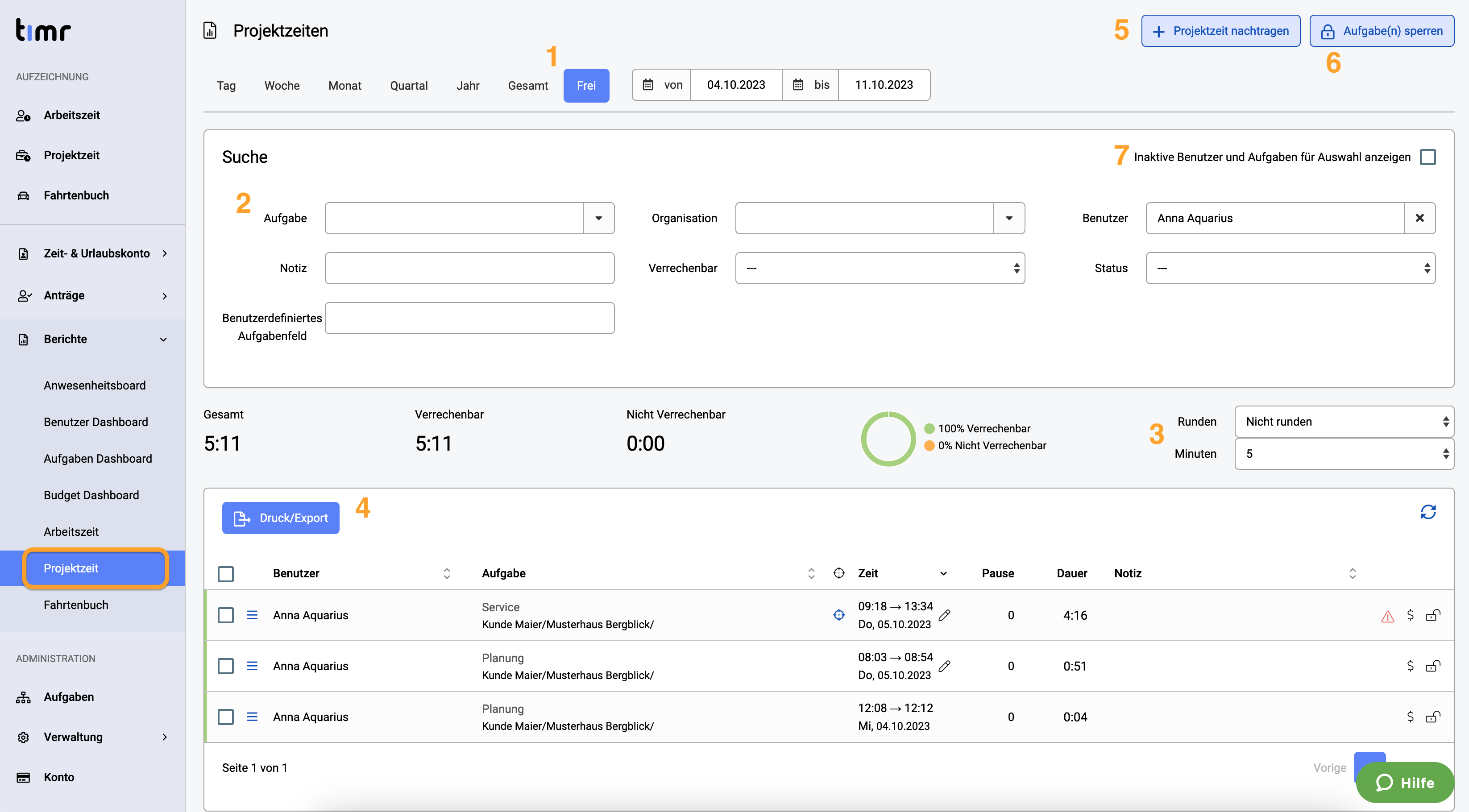The height and width of the screenshot is (812, 1469).
Task: Collapse the Berichte menu
Action: (92, 339)
